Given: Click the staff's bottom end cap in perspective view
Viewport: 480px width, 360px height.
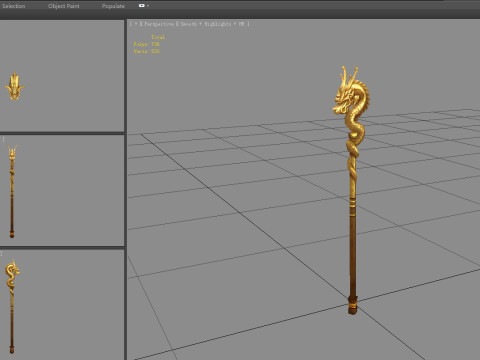Looking at the screenshot, I should (x=353, y=305).
